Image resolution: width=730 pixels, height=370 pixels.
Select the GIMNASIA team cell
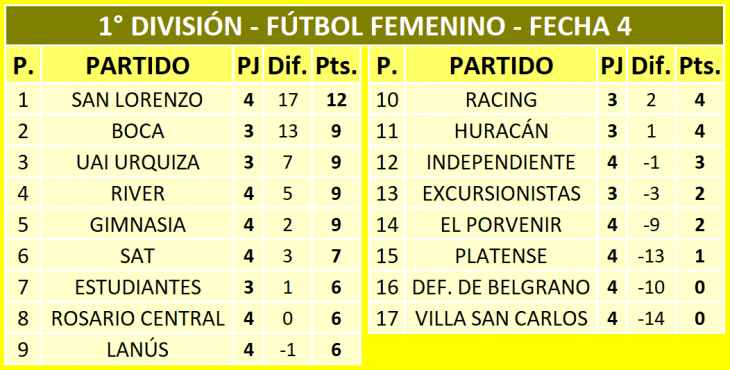point(137,224)
